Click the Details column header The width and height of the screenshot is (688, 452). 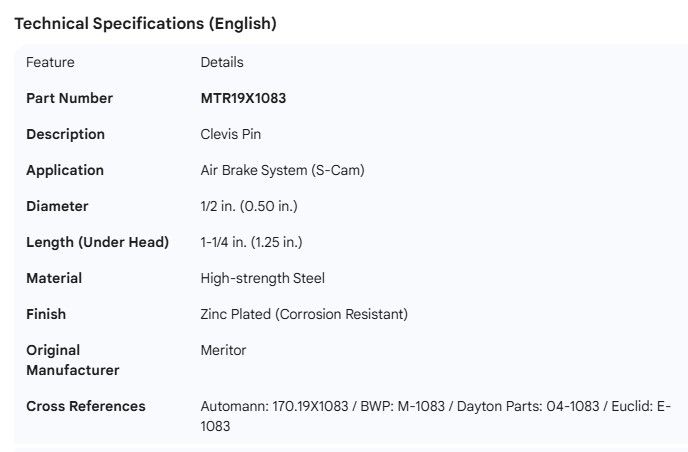222,62
